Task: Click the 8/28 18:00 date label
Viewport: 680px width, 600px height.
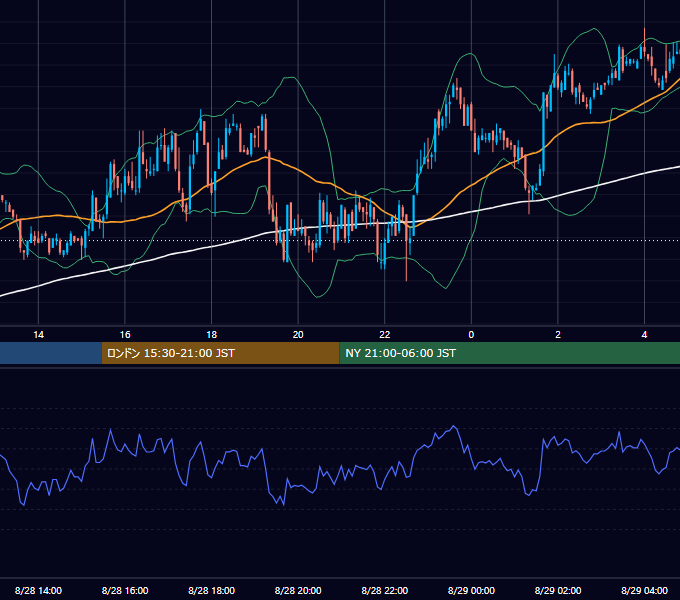Action: click(x=212, y=590)
